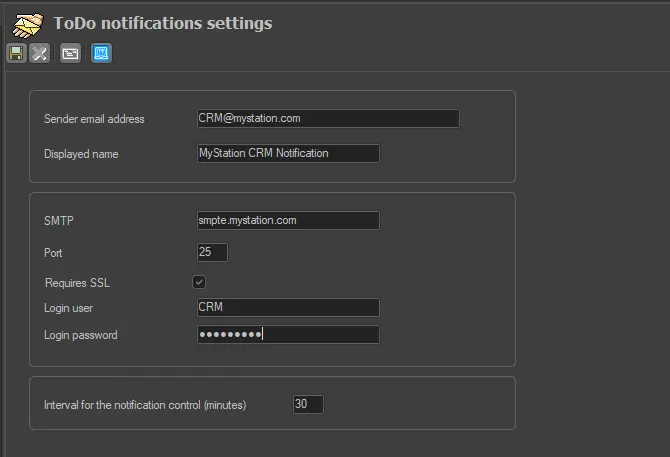Click the floppy disk save icon
The image size is (670, 457).
pos(16,53)
